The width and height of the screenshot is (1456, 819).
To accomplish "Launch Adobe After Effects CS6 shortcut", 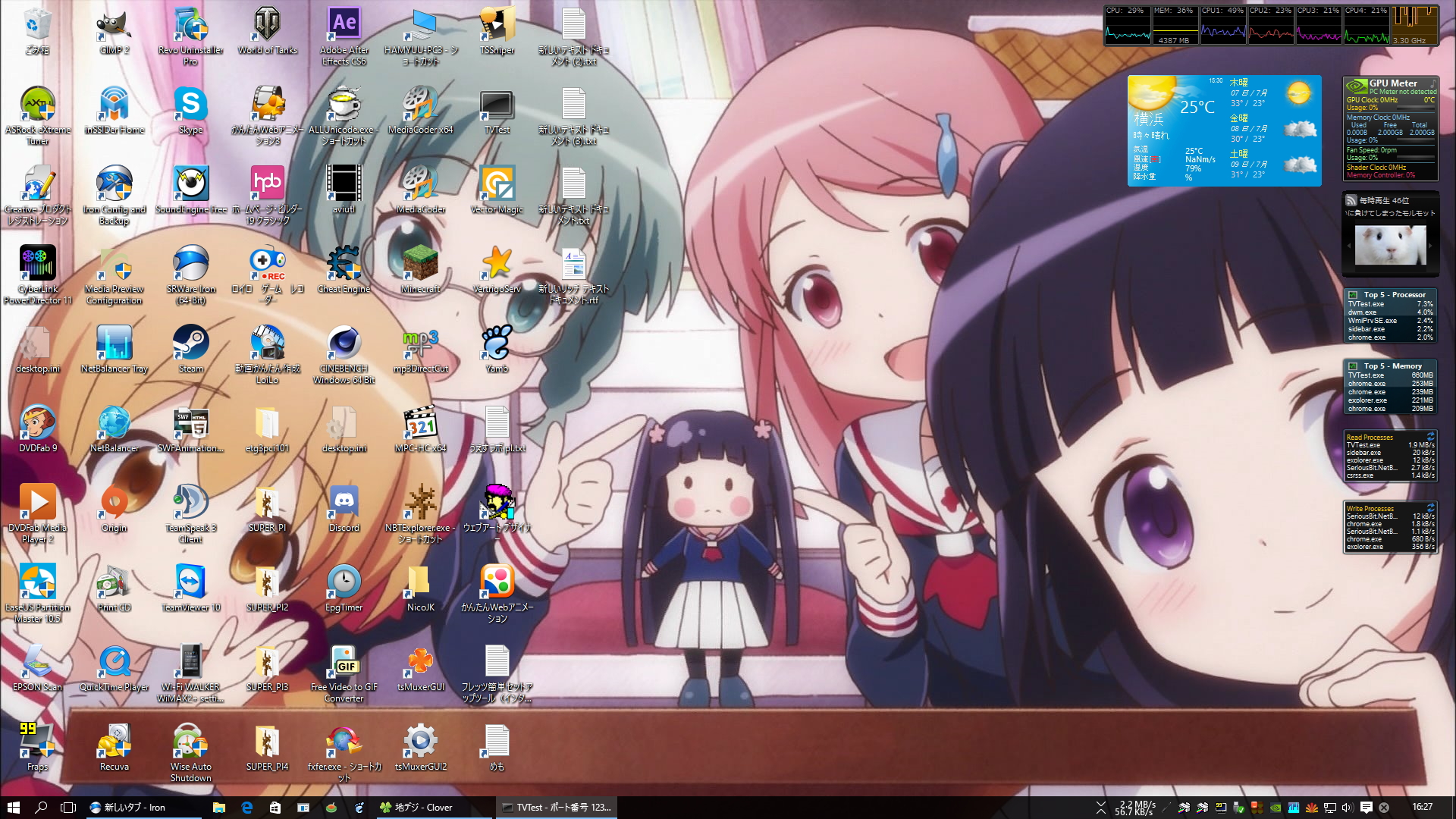I will pyautogui.click(x=344, y=24).
